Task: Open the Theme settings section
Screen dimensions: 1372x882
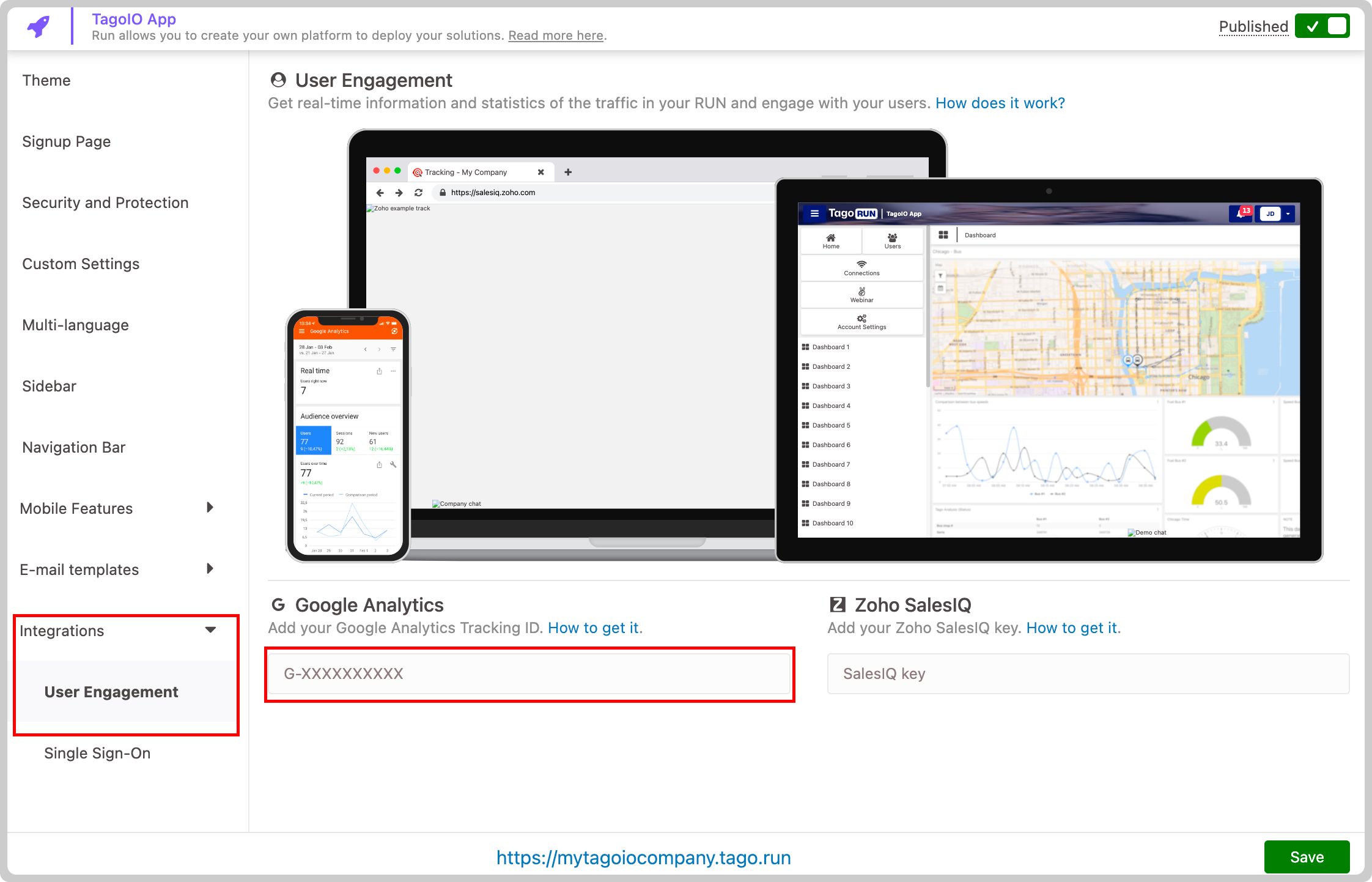Action: tap(46, 80)
